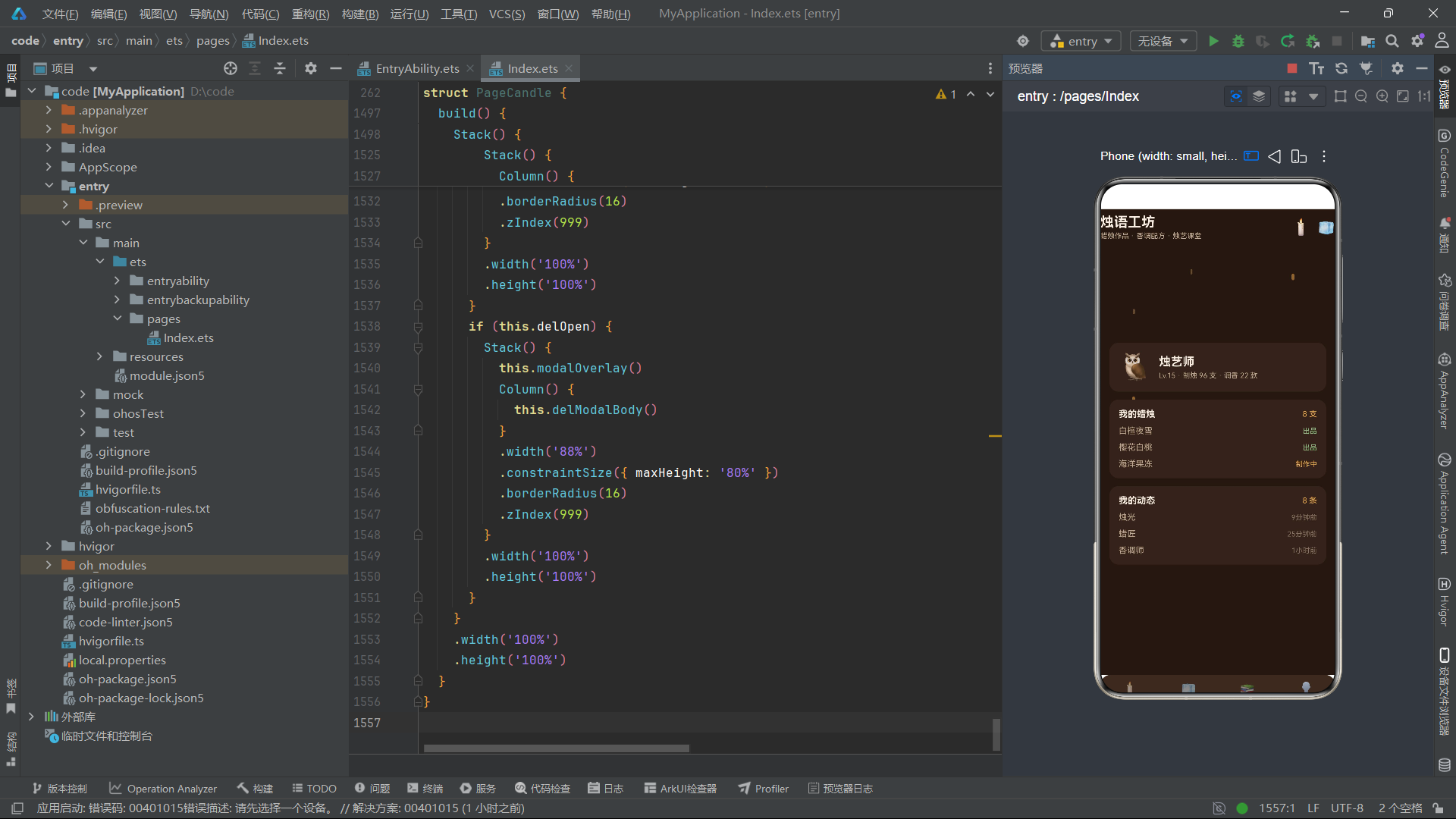
Task: Open the preview multi-profile grid dropdown
Action: coord(1301,96)
